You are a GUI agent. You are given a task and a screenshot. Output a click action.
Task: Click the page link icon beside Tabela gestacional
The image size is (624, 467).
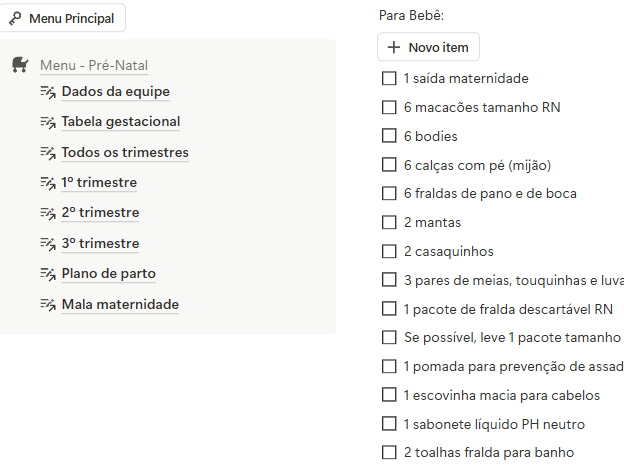click(48, 122)
